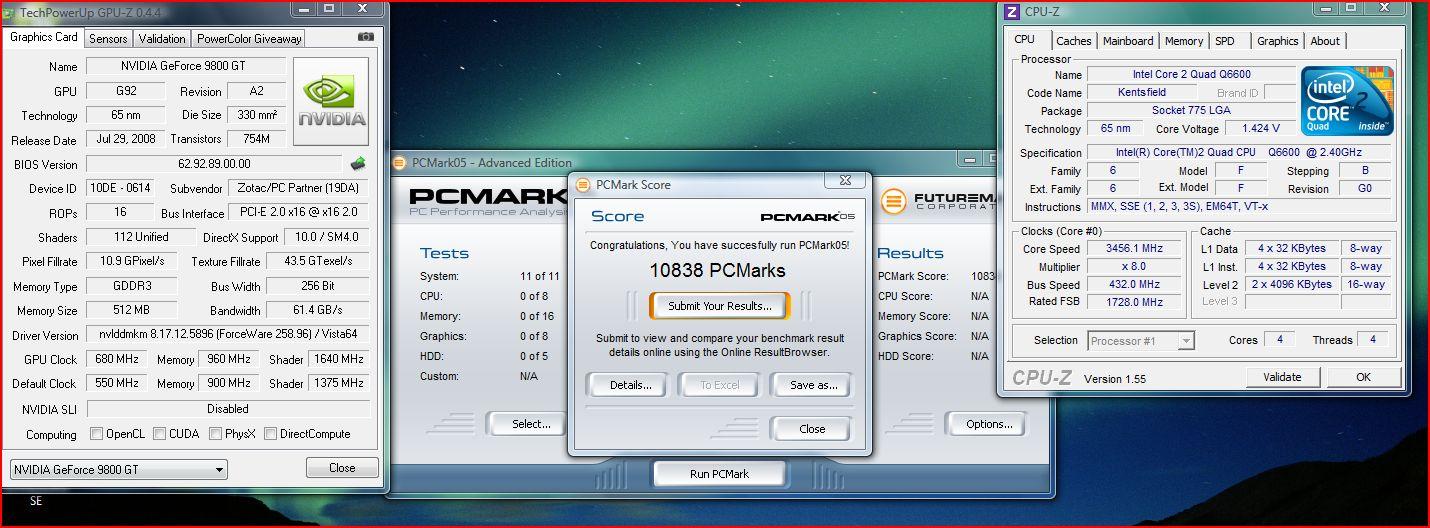Click the OK button in CPU-Z
1430x528 pixels.
coord(1363,377)
